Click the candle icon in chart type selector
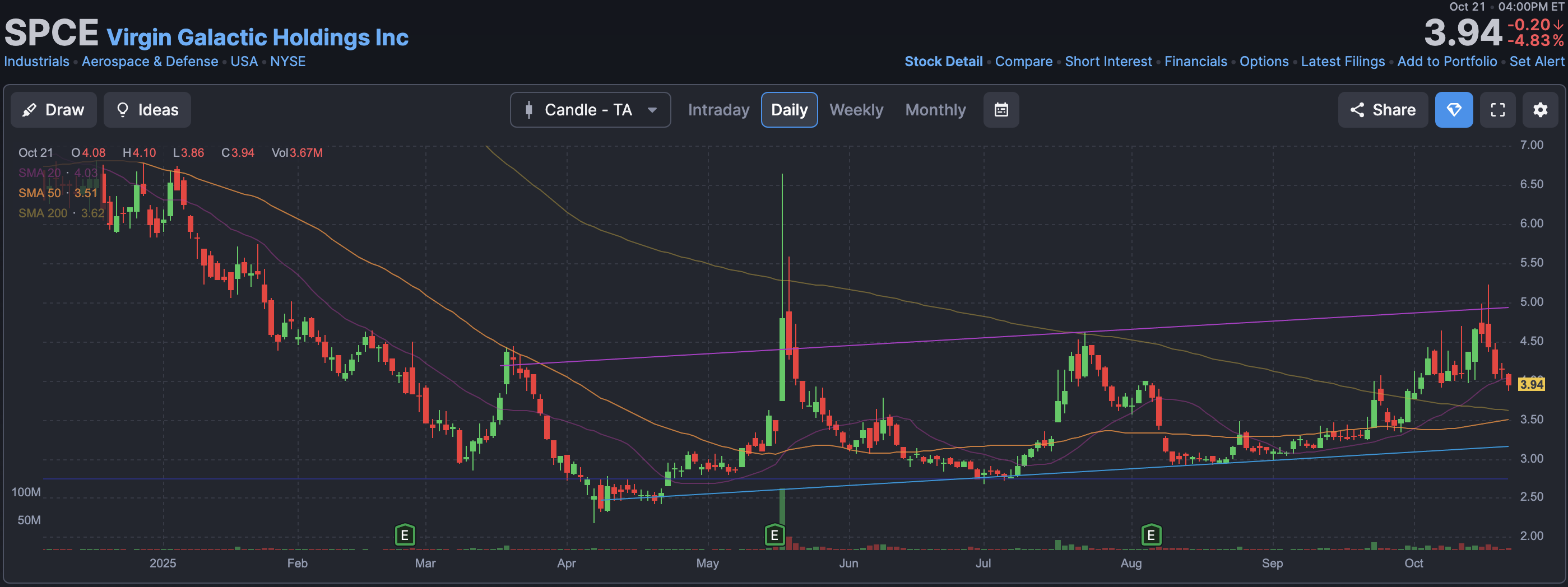This screenshot has height=587, width=1568. pos(529,110)
